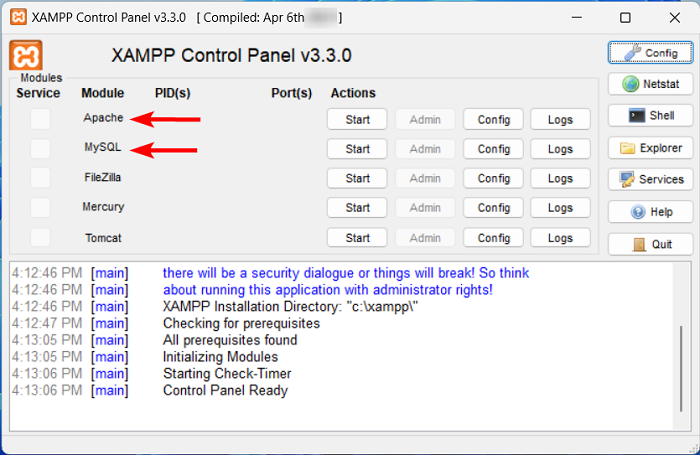Click the FileZilla Admin button
The image size is (700, 455).
(425, 178)
